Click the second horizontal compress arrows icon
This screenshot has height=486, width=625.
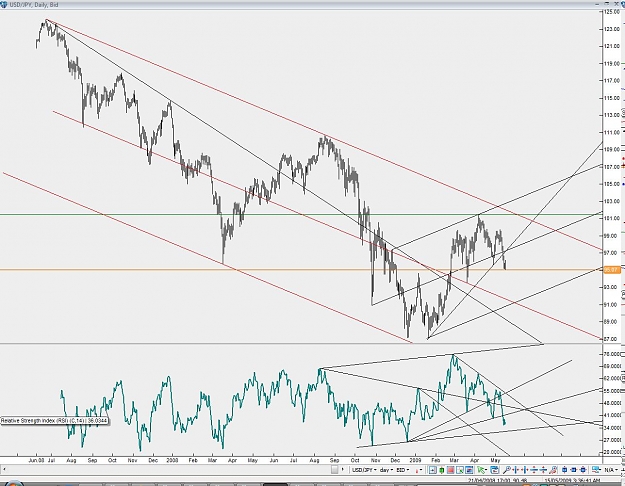pyautogui.click(x=525, y=470)
